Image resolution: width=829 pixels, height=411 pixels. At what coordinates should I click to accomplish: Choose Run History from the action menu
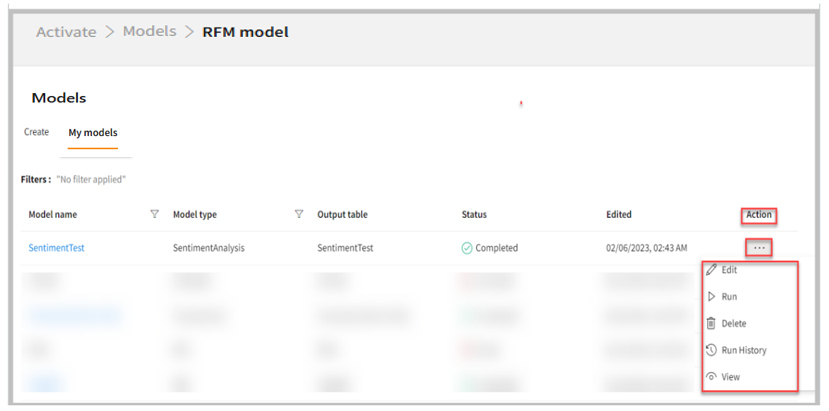coord(743,350)
